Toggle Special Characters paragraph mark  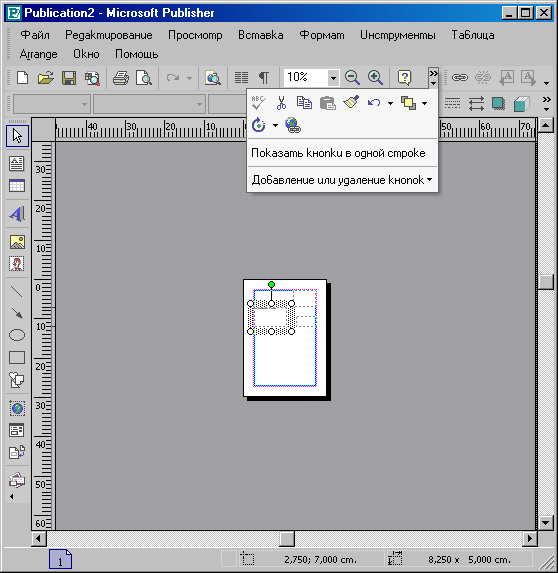[264, 77]
